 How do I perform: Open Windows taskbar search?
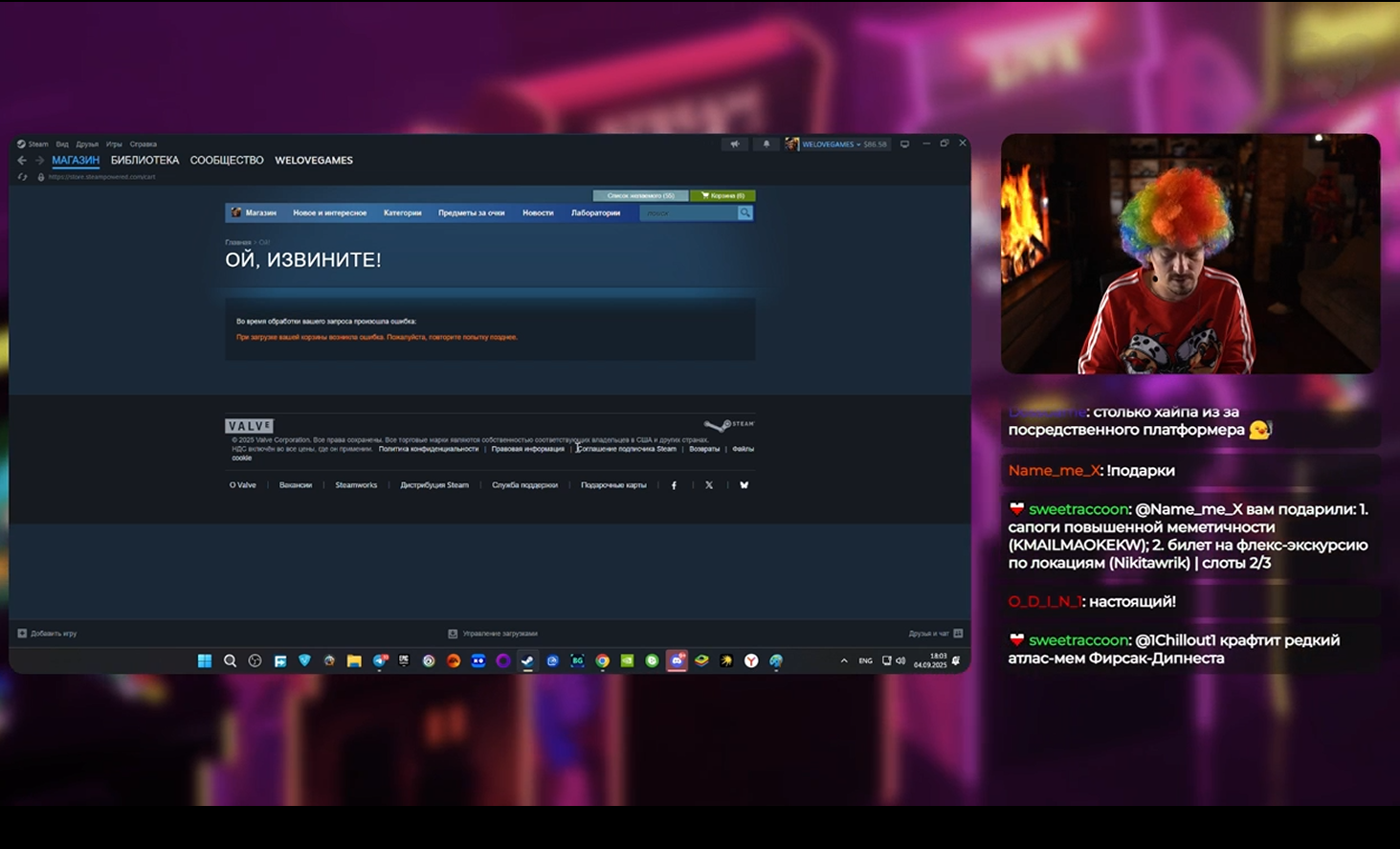point(230,660)
